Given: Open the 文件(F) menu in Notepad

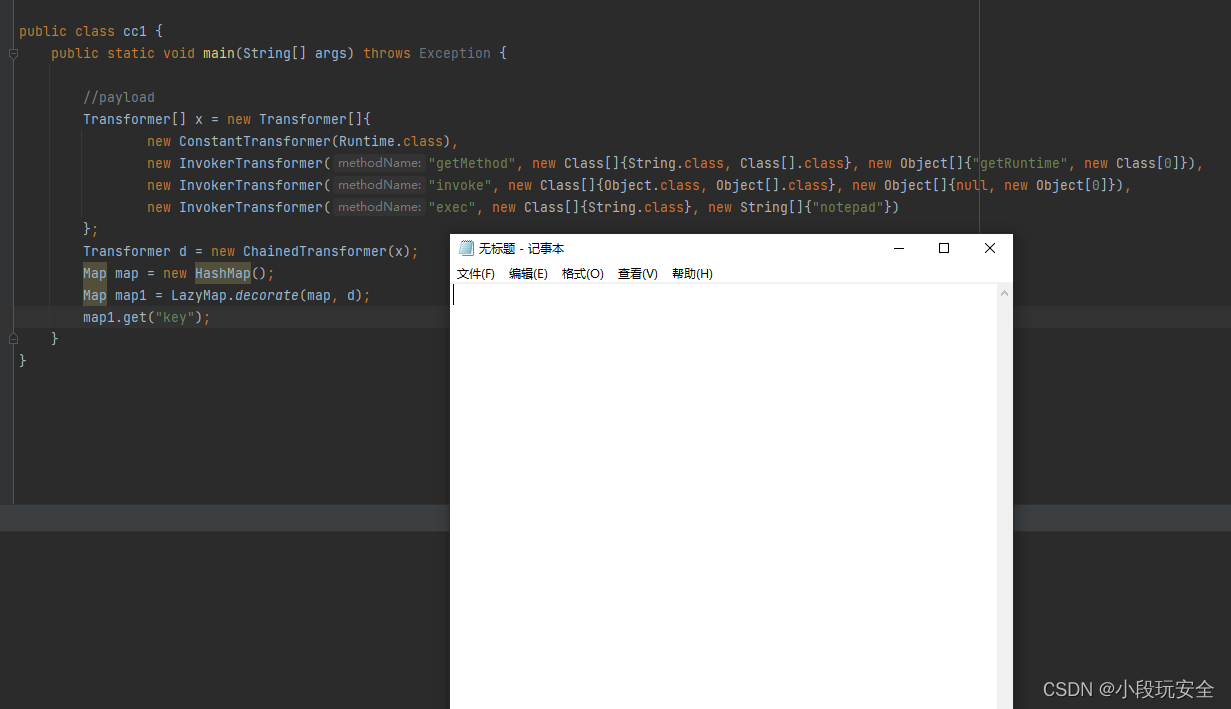Looking at the screenshot, I should click(476, 274).
